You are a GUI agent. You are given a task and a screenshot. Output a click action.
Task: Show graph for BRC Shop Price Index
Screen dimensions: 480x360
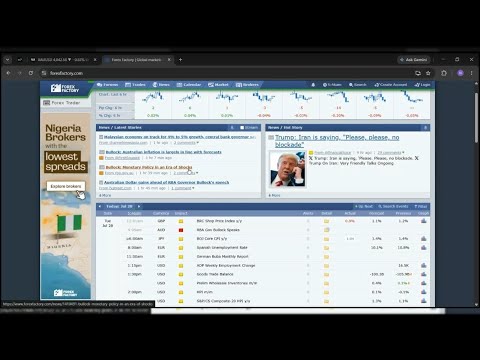424,221
